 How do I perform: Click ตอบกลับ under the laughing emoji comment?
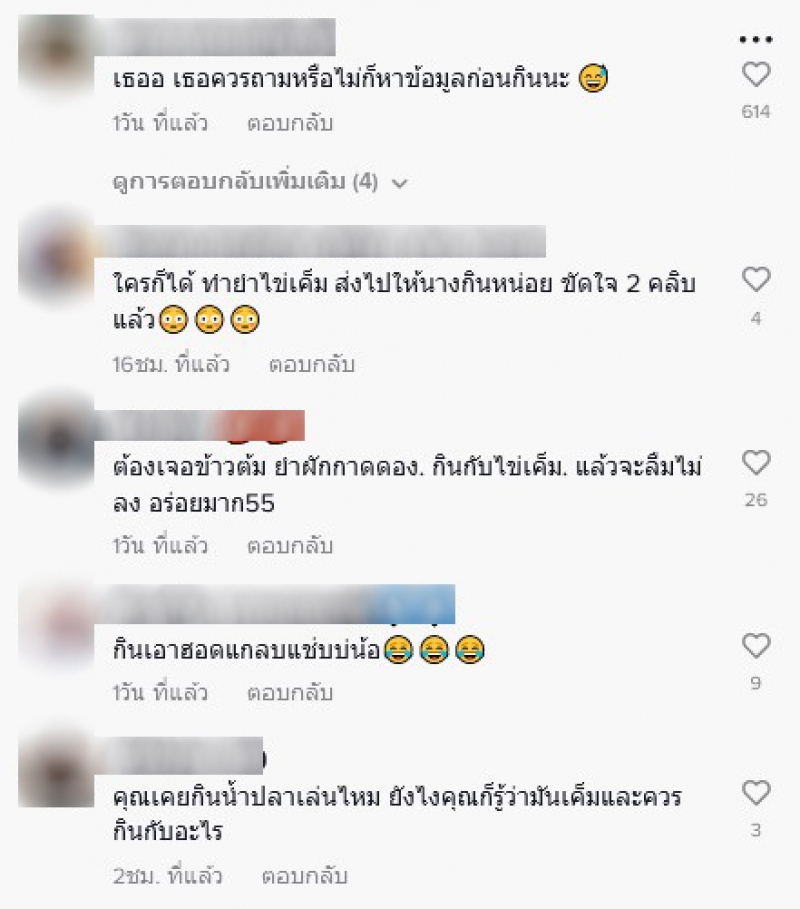click(290, 693)
